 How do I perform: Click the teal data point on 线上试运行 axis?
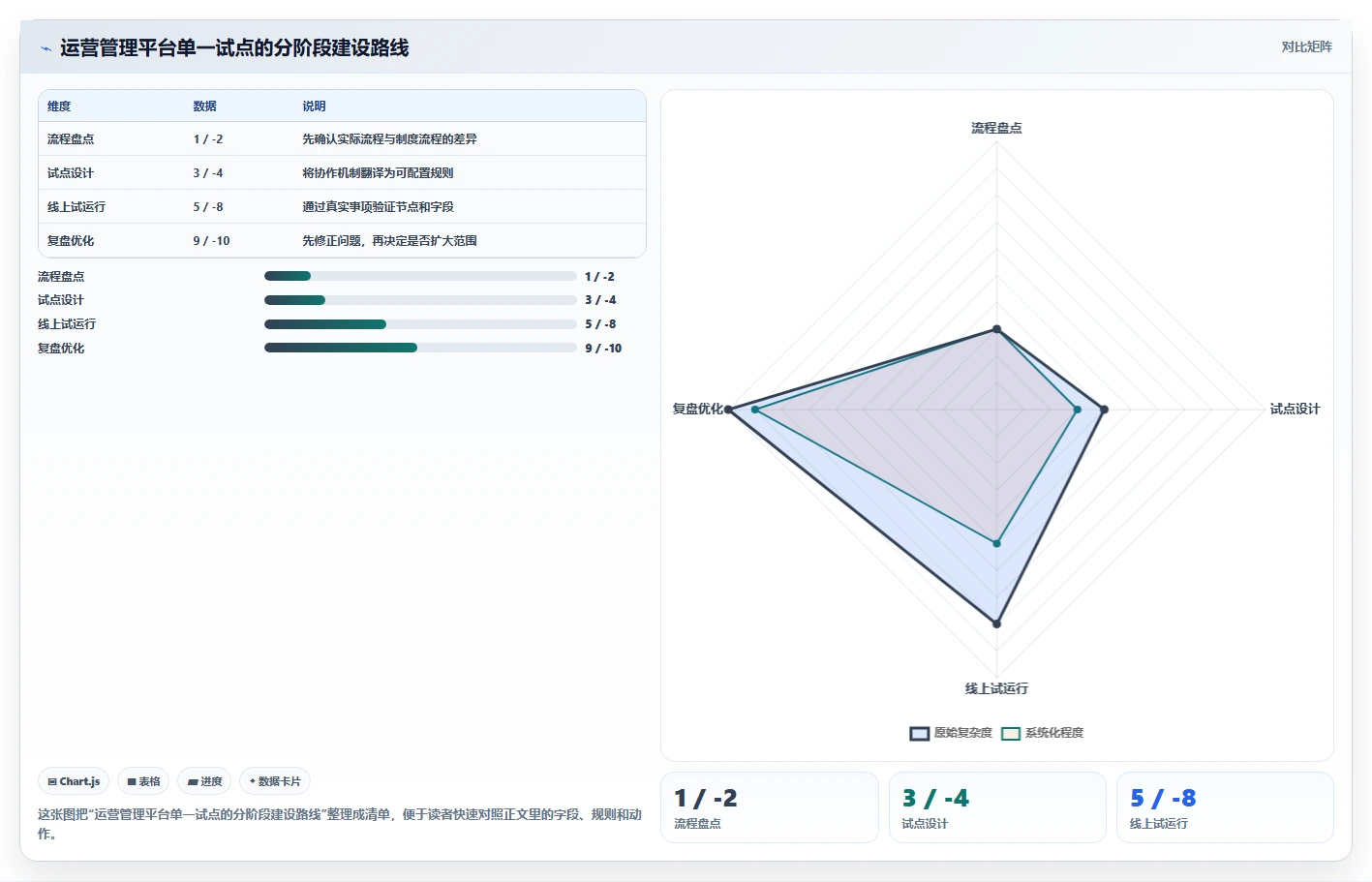pyautogui.click(x=996, y=543)
